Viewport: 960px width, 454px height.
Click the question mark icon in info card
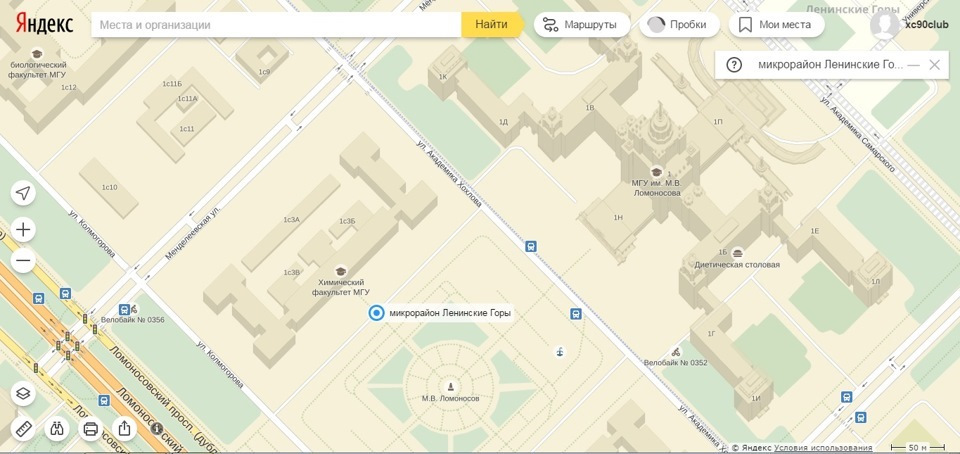tap(734, 65)
